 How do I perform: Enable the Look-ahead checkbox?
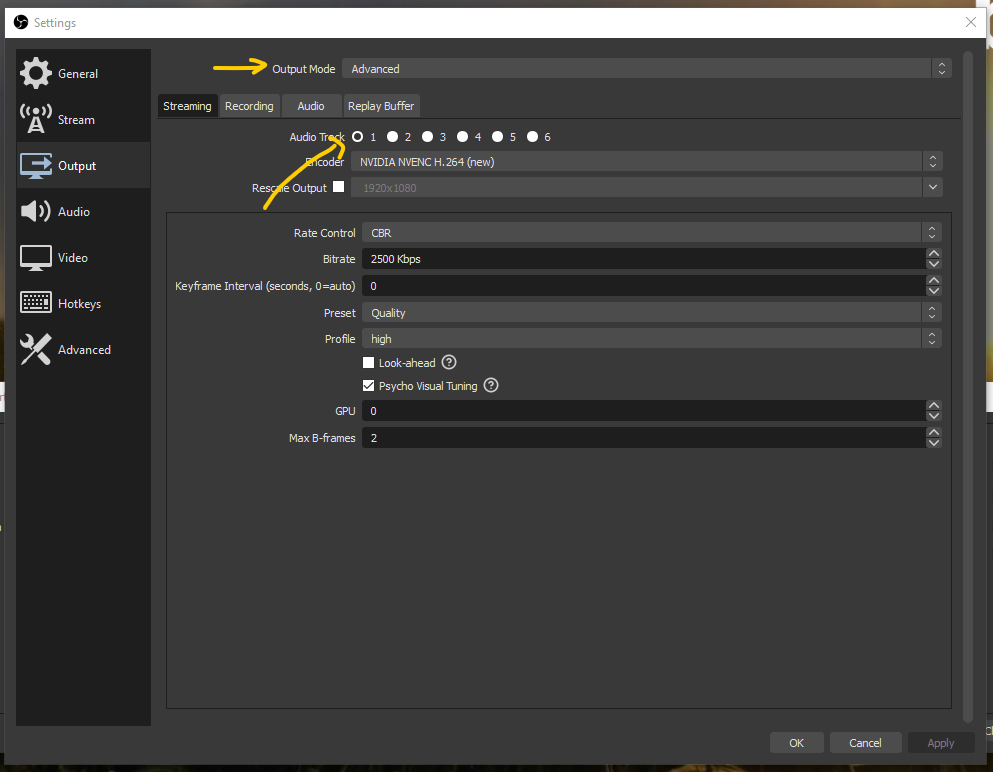(x=369, y=362)
